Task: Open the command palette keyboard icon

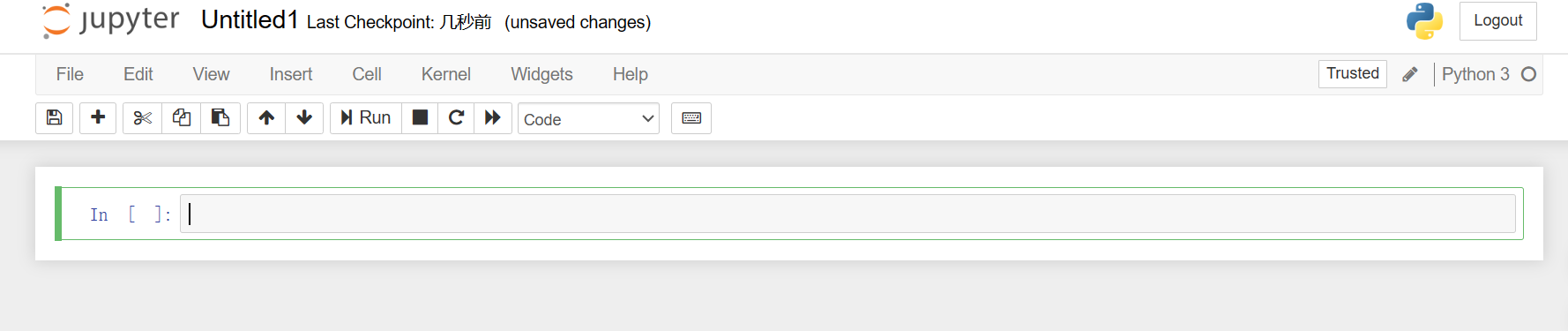Action: [x=691, y=118]
